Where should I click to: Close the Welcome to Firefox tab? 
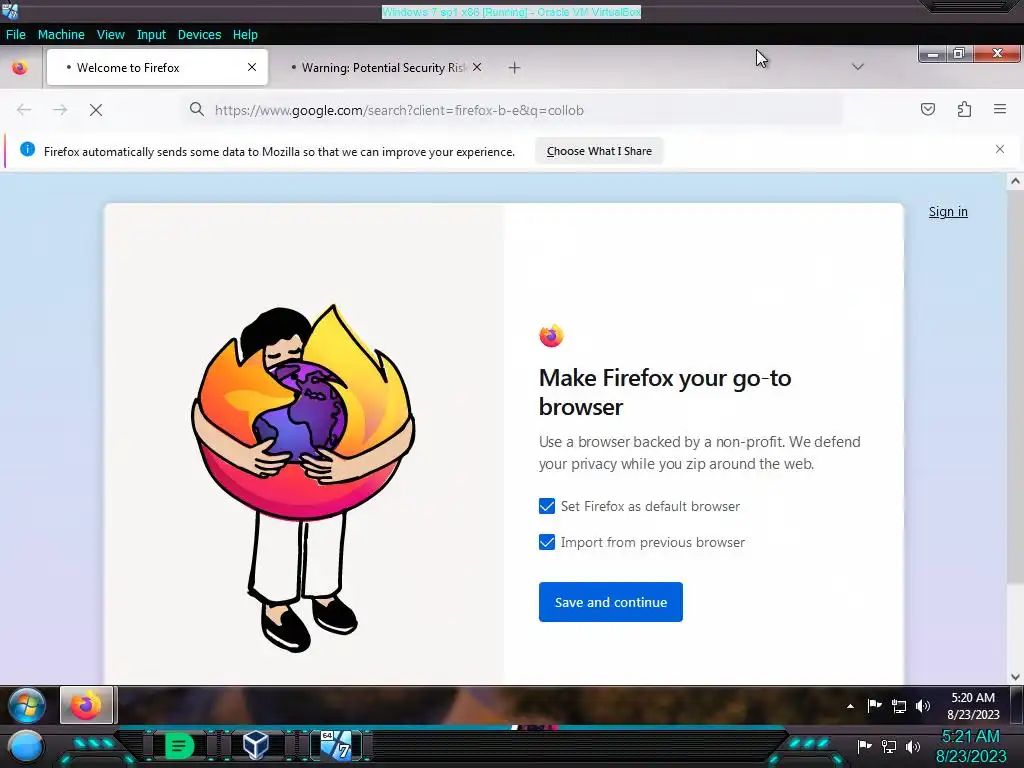[252, 67]
